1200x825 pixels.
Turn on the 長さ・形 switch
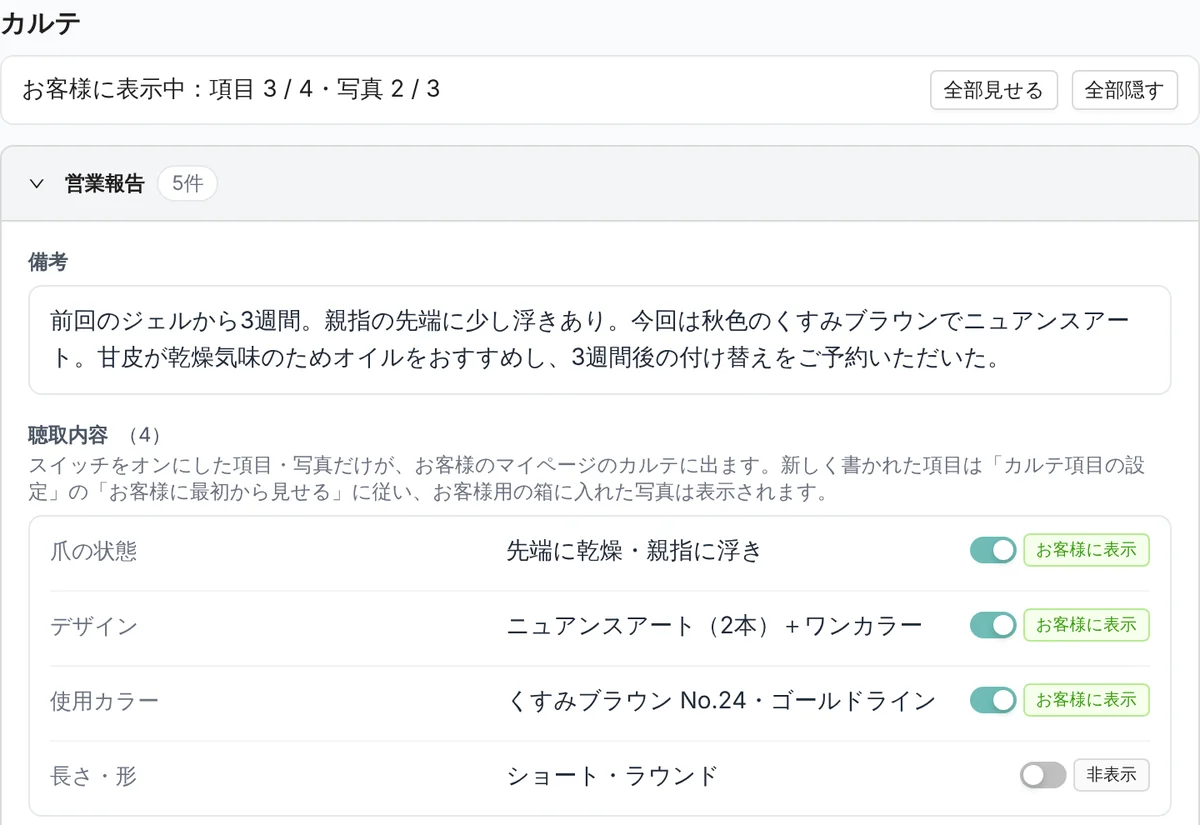(1043, 775)
